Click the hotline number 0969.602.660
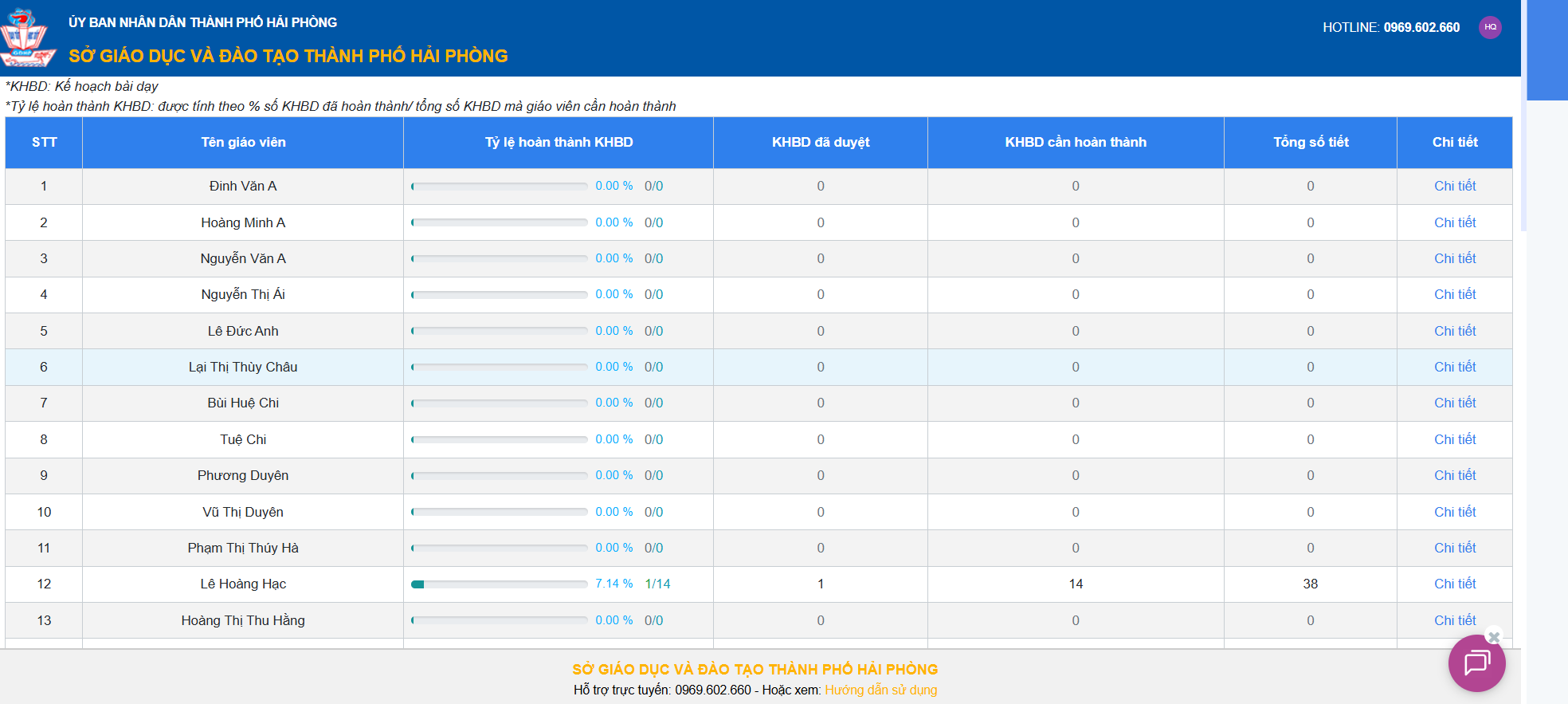This screenshot has width=1568, height=704. (1421, 27)
